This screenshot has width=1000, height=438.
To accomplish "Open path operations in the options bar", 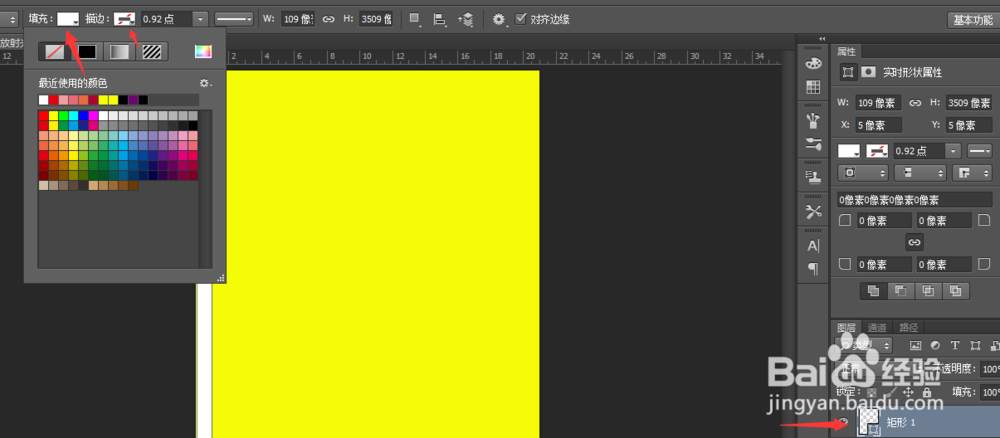I will (x=415, y=19).
